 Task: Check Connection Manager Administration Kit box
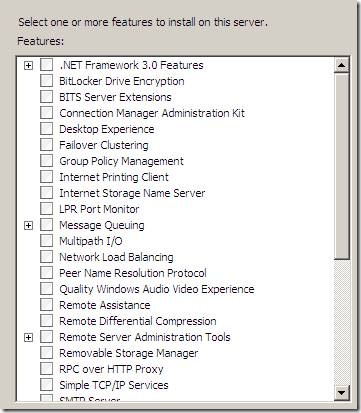click(x=46, y=113)
